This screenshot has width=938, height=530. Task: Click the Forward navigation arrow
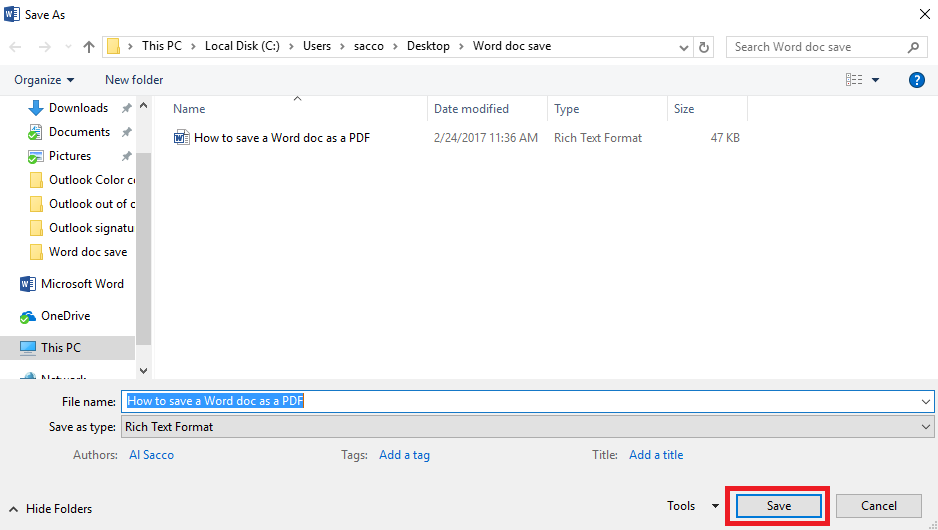pos(45,47)
